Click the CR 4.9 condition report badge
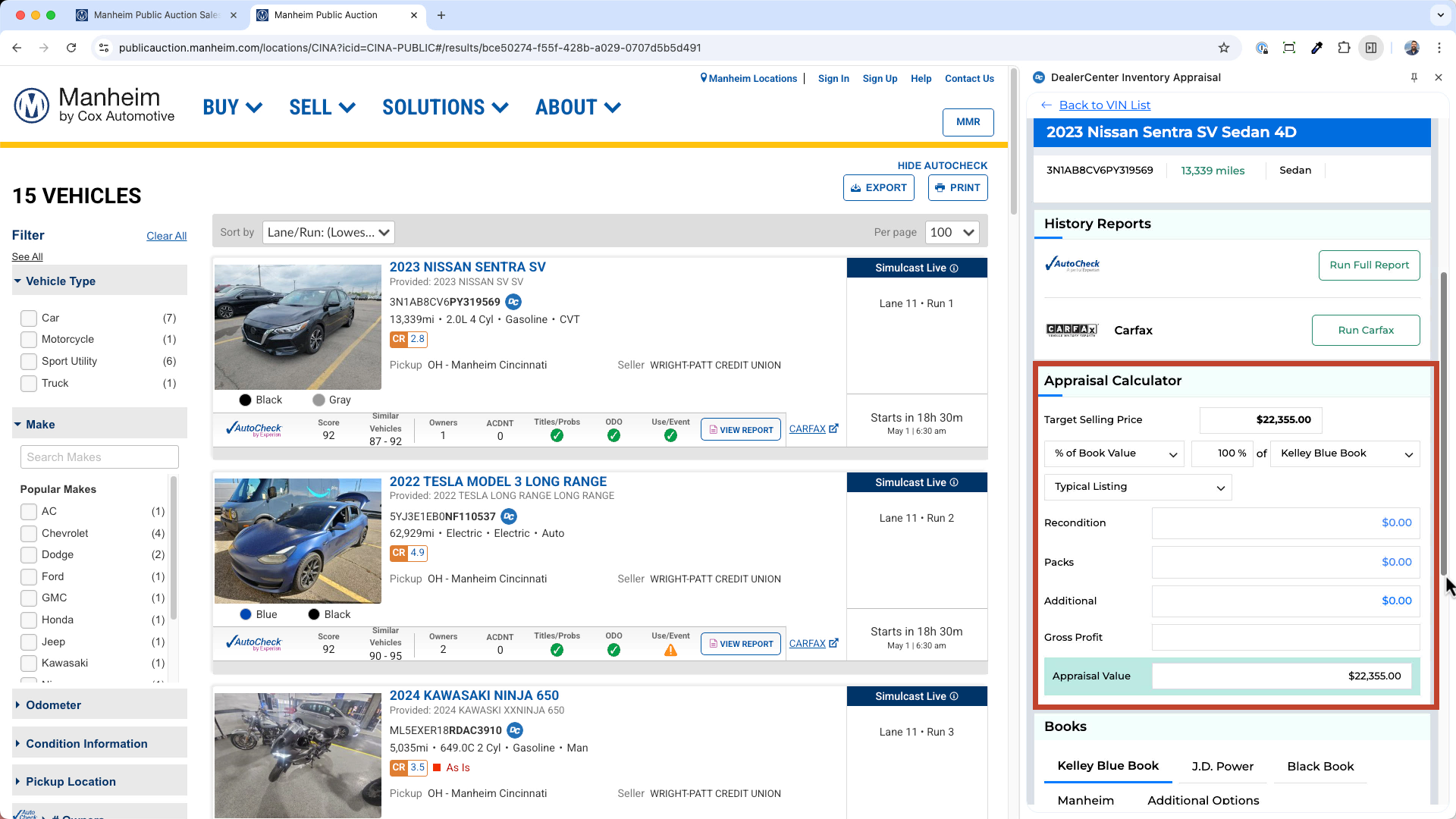Image resolution: width=1456 pixels, height=819 pixels. click(x=409, y=553)
